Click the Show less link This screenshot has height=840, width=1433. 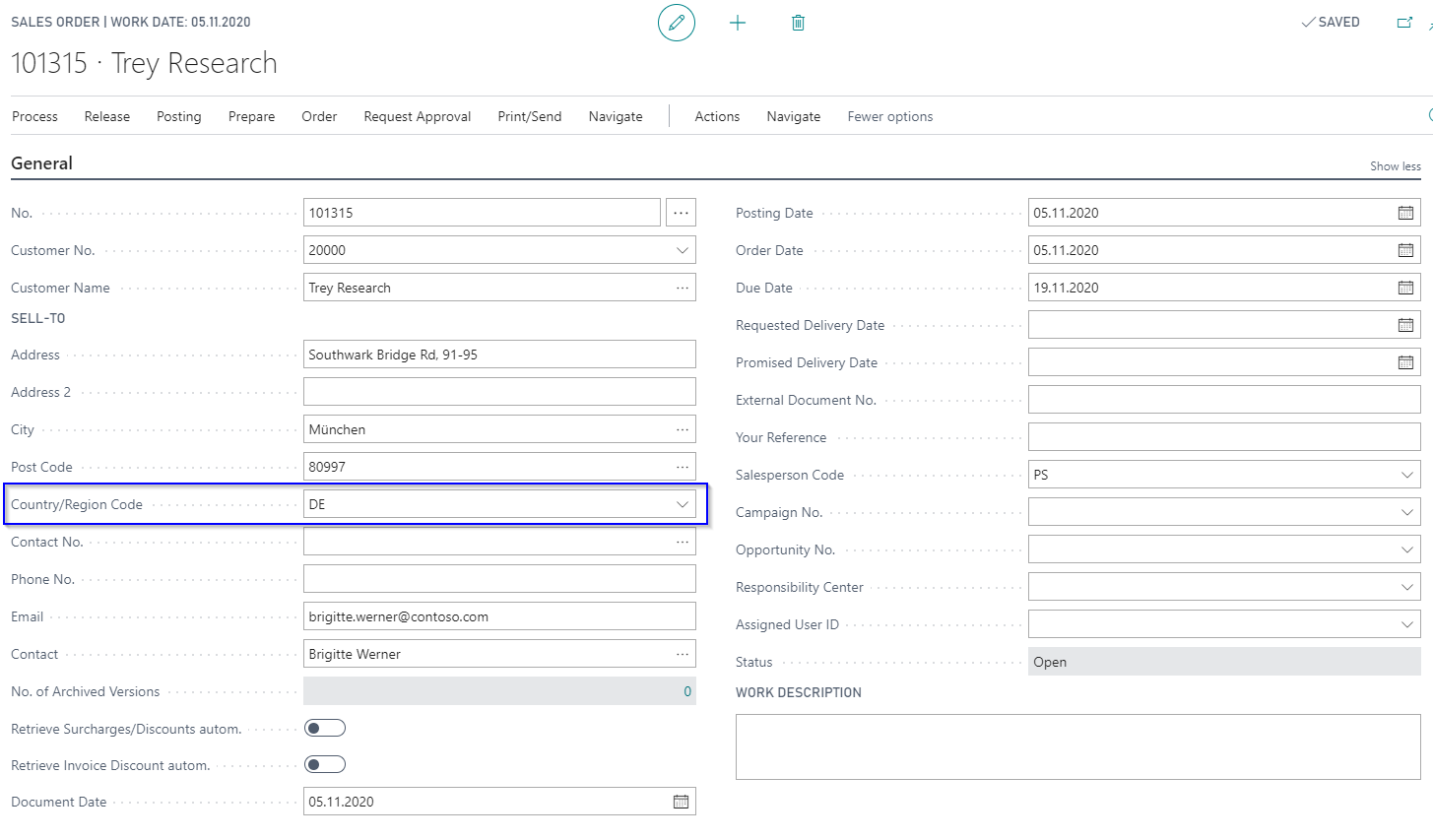[x=1396, y=166]
